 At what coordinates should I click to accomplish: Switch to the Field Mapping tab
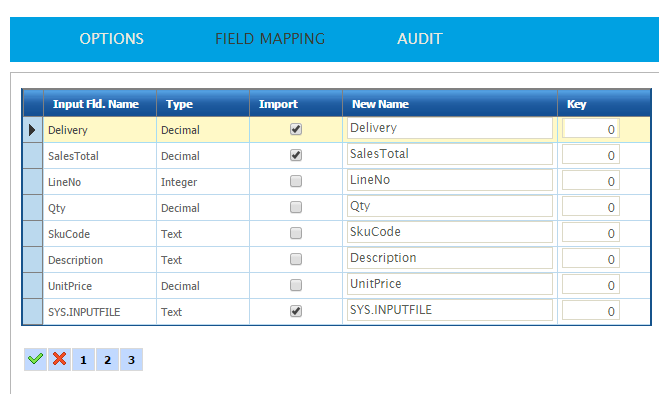point(270,39)
